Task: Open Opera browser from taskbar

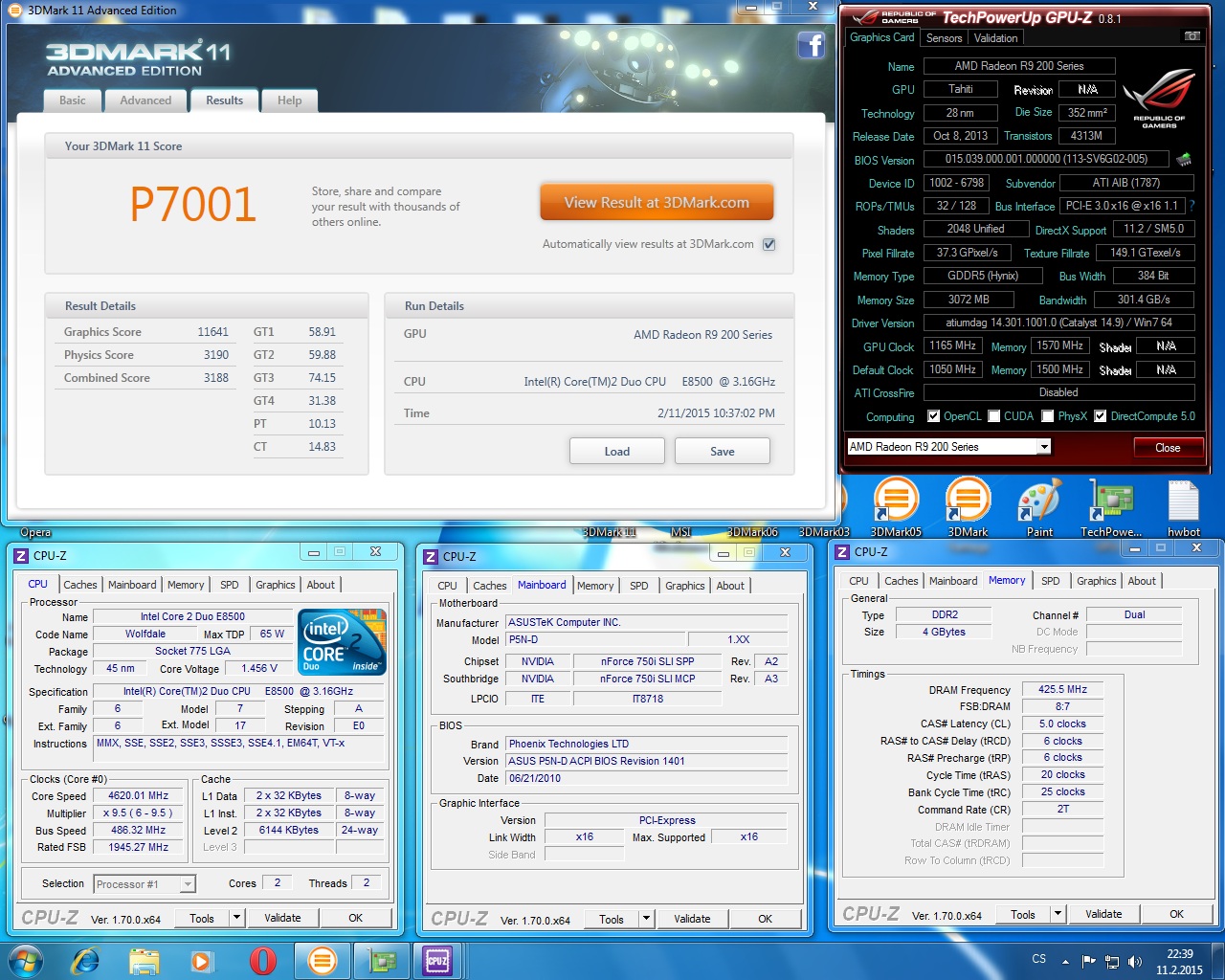Action: (262, 961)
